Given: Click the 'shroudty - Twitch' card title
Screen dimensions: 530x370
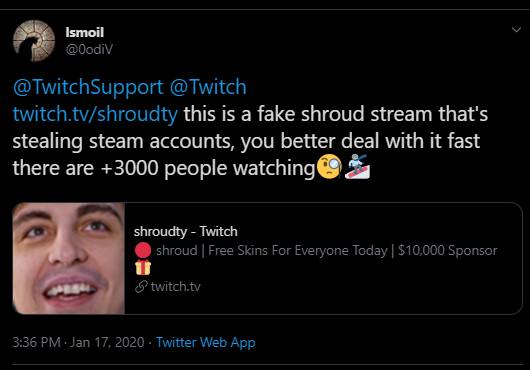Looking at the screenshot, I should point(186,232).
